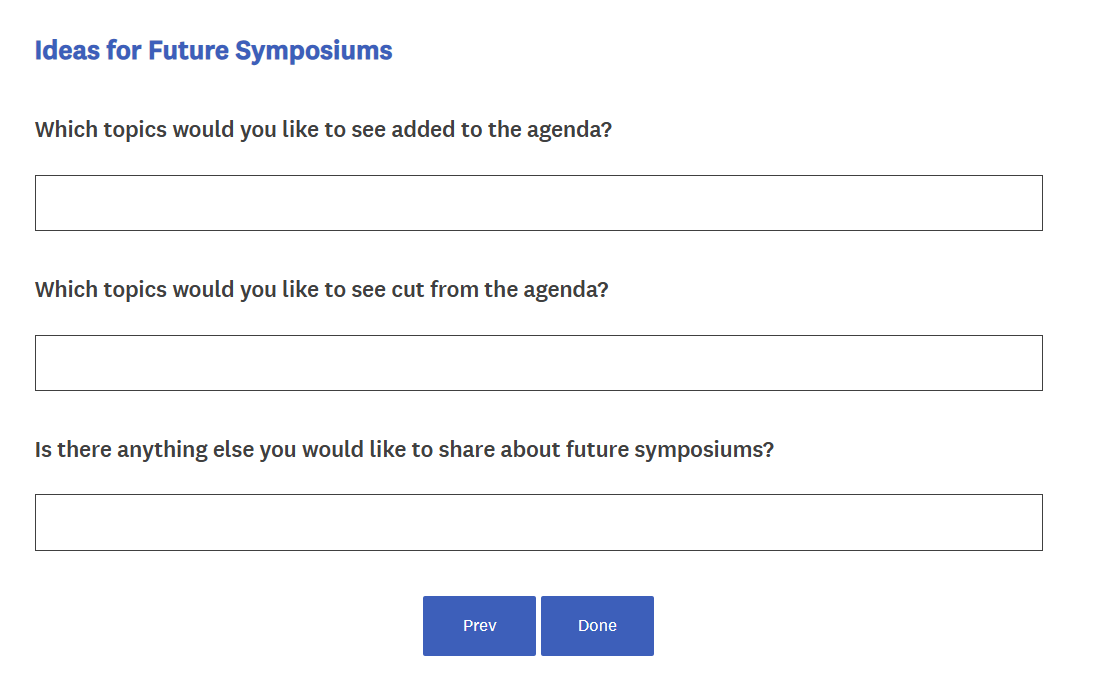This screenshot has width=1096, height=687.
Task: Click the 'added to the agenda' question label
Action: tap(323, 130)
